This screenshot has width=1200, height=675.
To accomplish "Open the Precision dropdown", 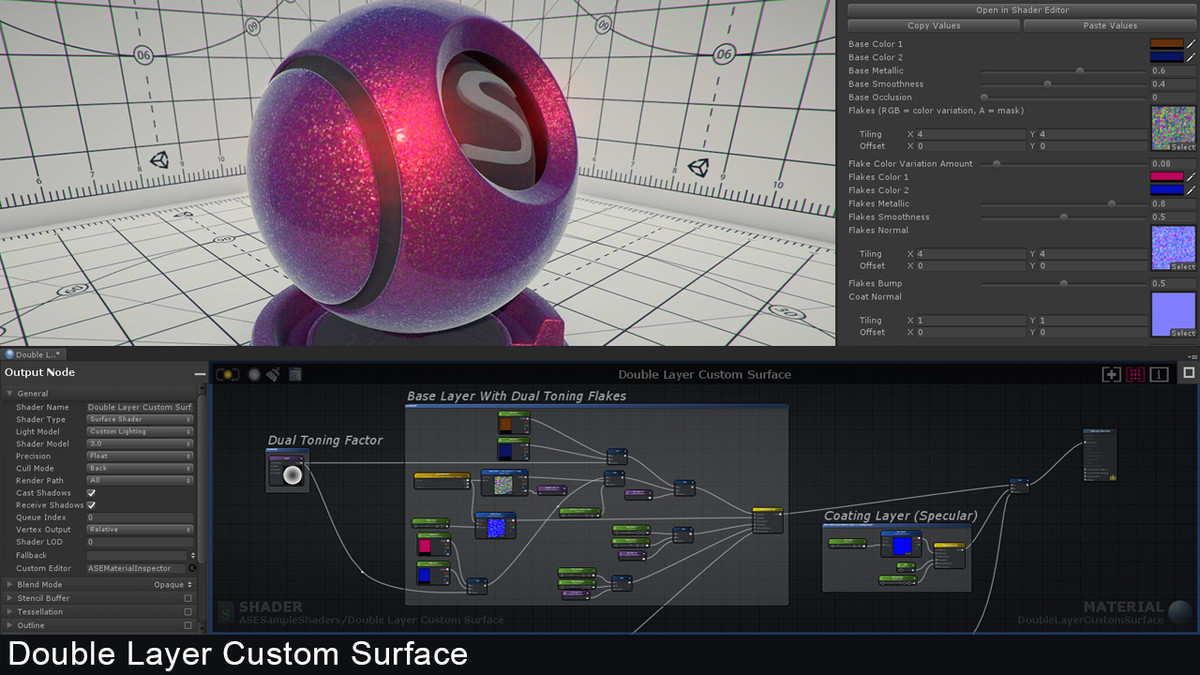I will click(140, 456).
